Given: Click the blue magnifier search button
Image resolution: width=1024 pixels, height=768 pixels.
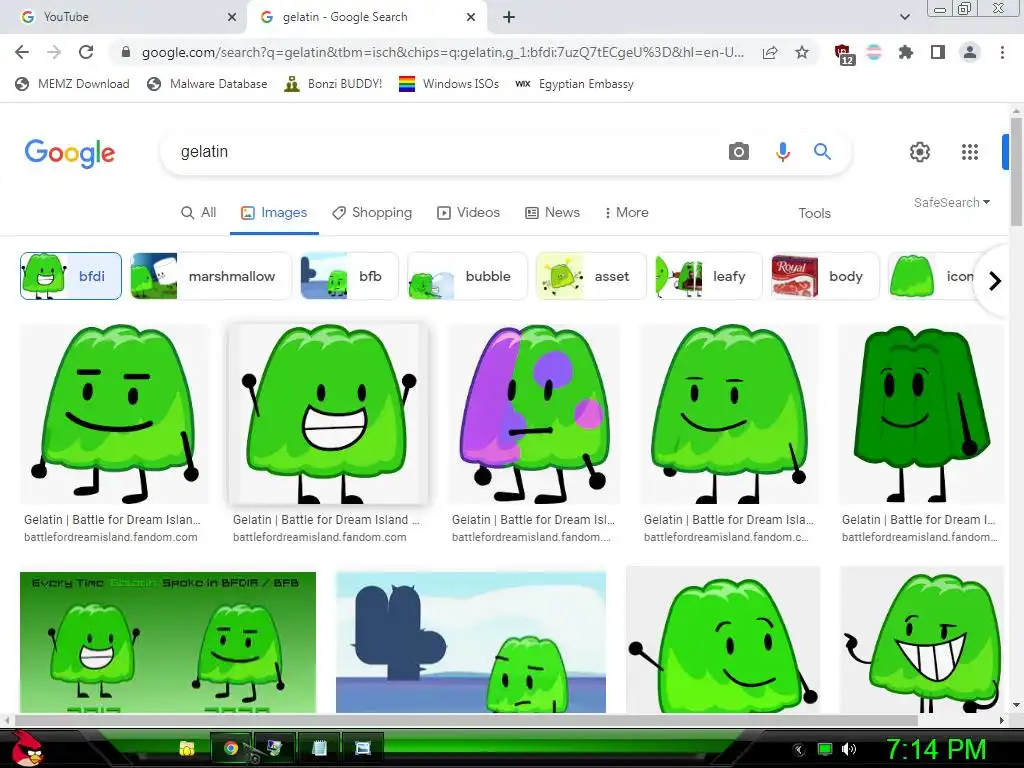Looking at the screenshot, I should (822, 152).
